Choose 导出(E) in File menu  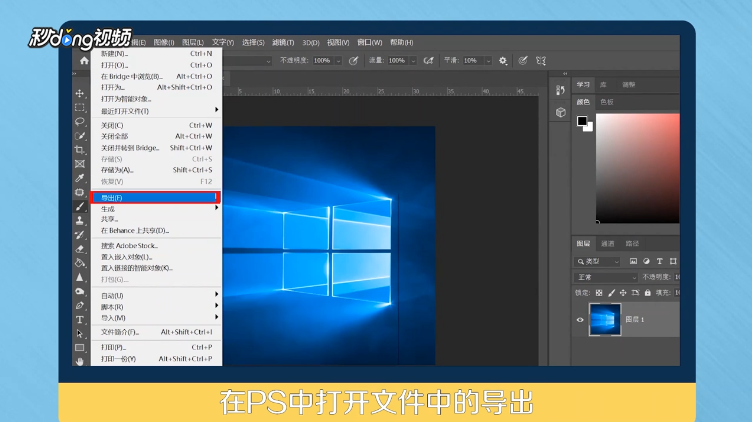pos(155,198)
